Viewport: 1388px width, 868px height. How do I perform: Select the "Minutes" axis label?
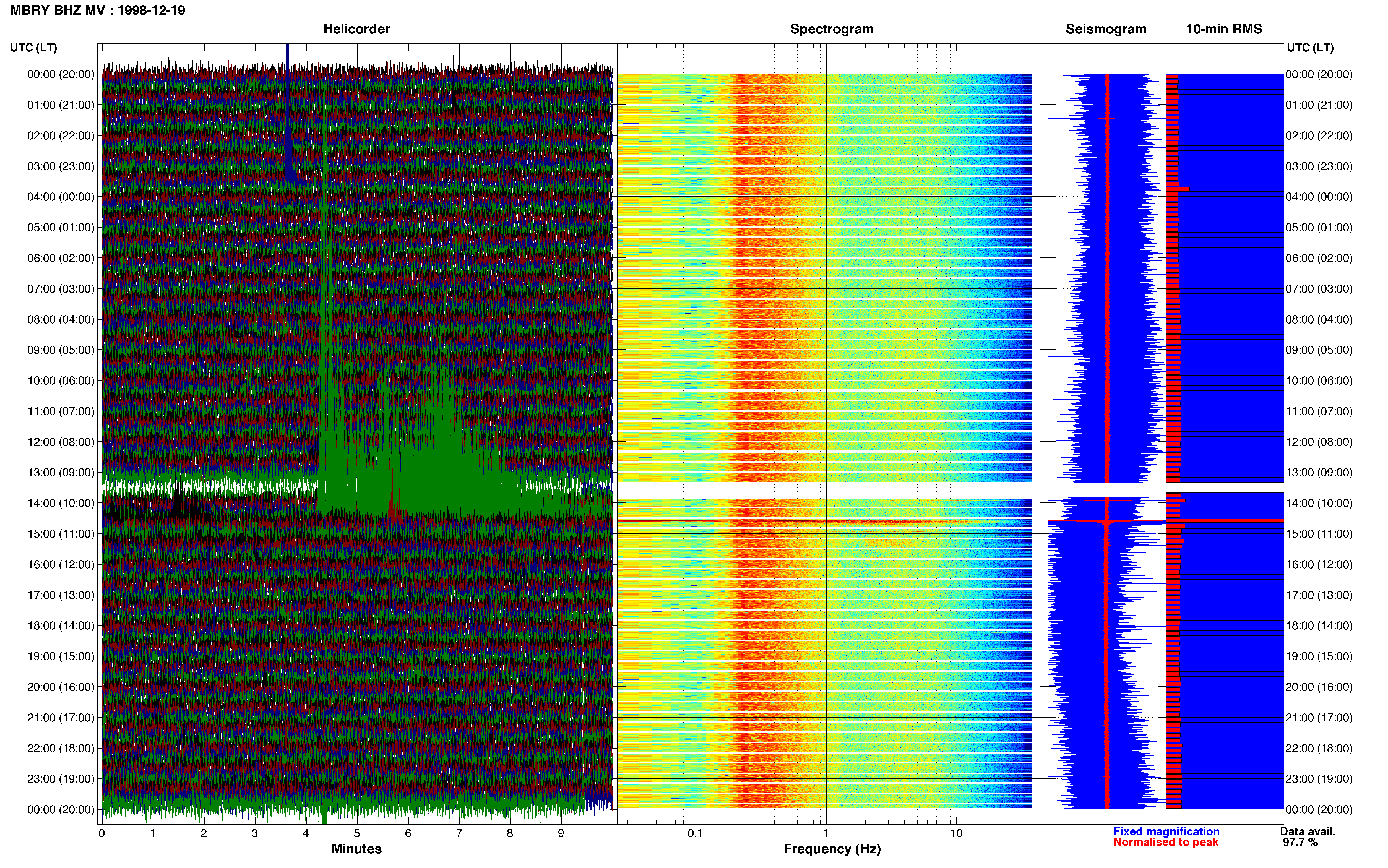(356, 849)
